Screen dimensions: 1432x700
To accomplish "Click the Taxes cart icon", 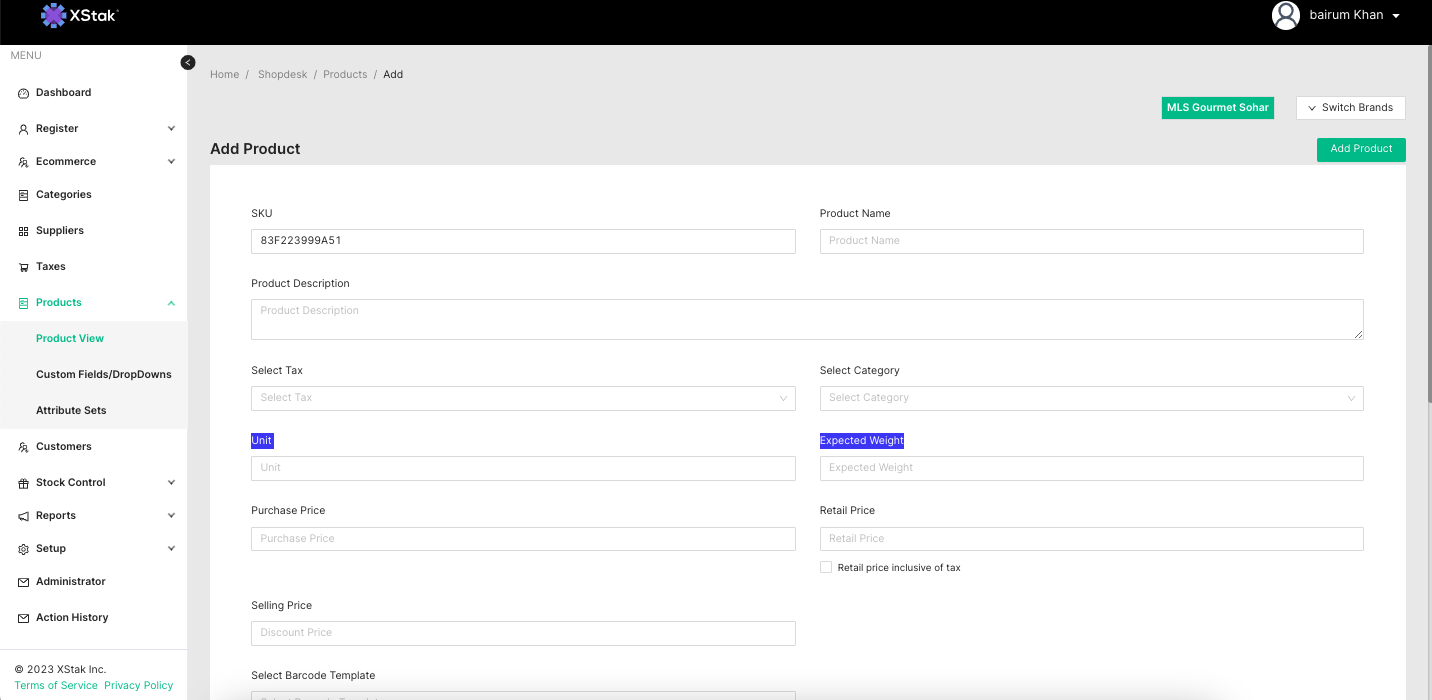I will [24, 267].
